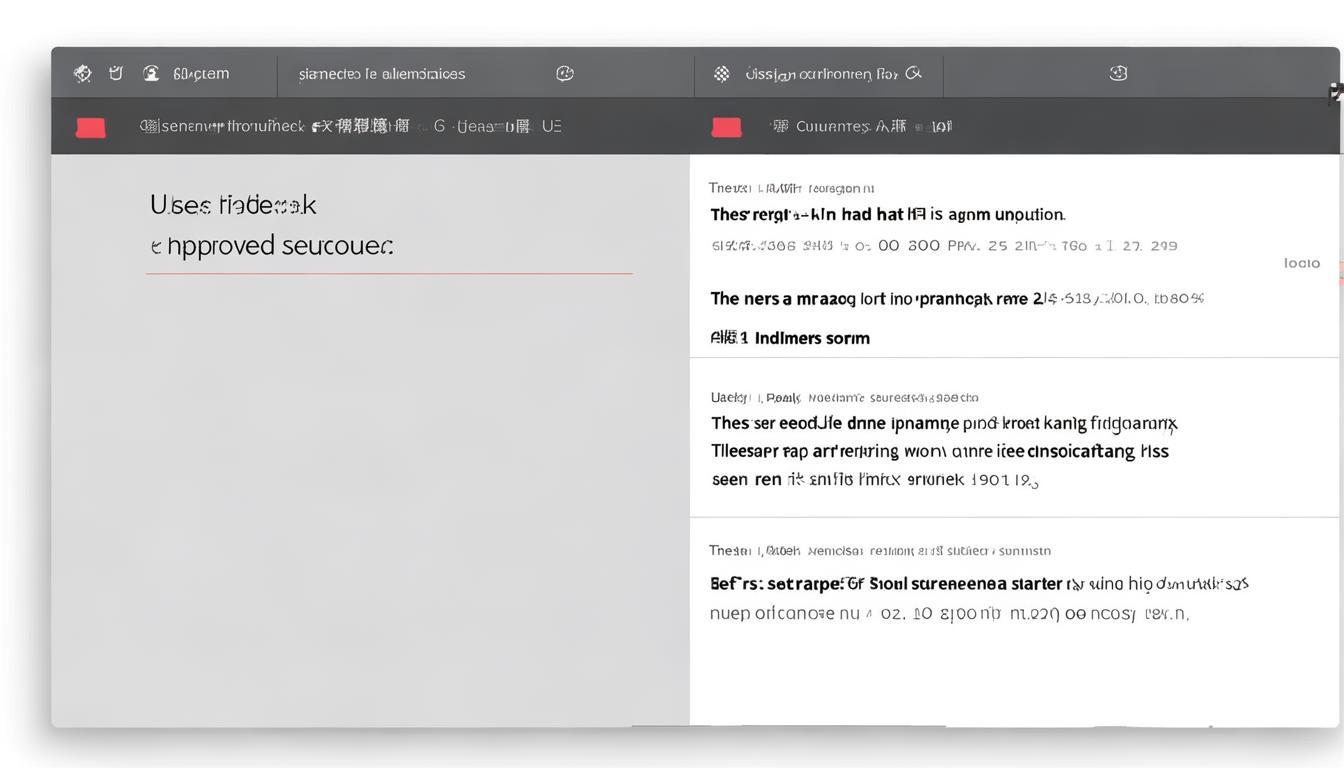The height and width of the screenshot is (768, 1344).
Task: Open the history clock icon on the toolbar right
Action: (1117, 73)
